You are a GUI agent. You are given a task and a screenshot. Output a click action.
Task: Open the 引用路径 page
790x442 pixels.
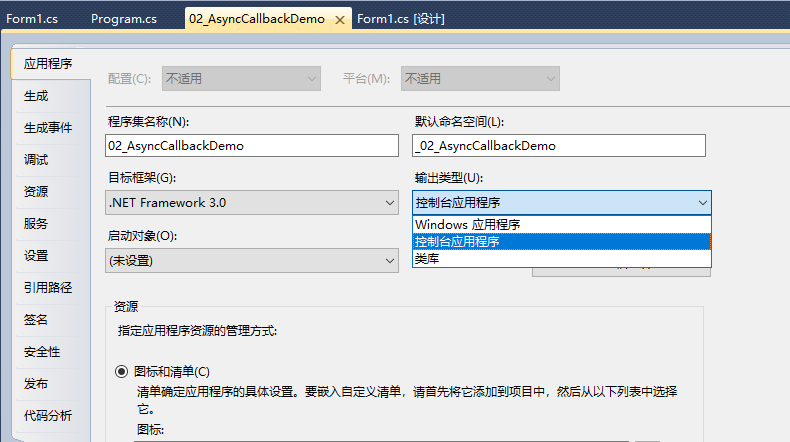click(48, 288)
